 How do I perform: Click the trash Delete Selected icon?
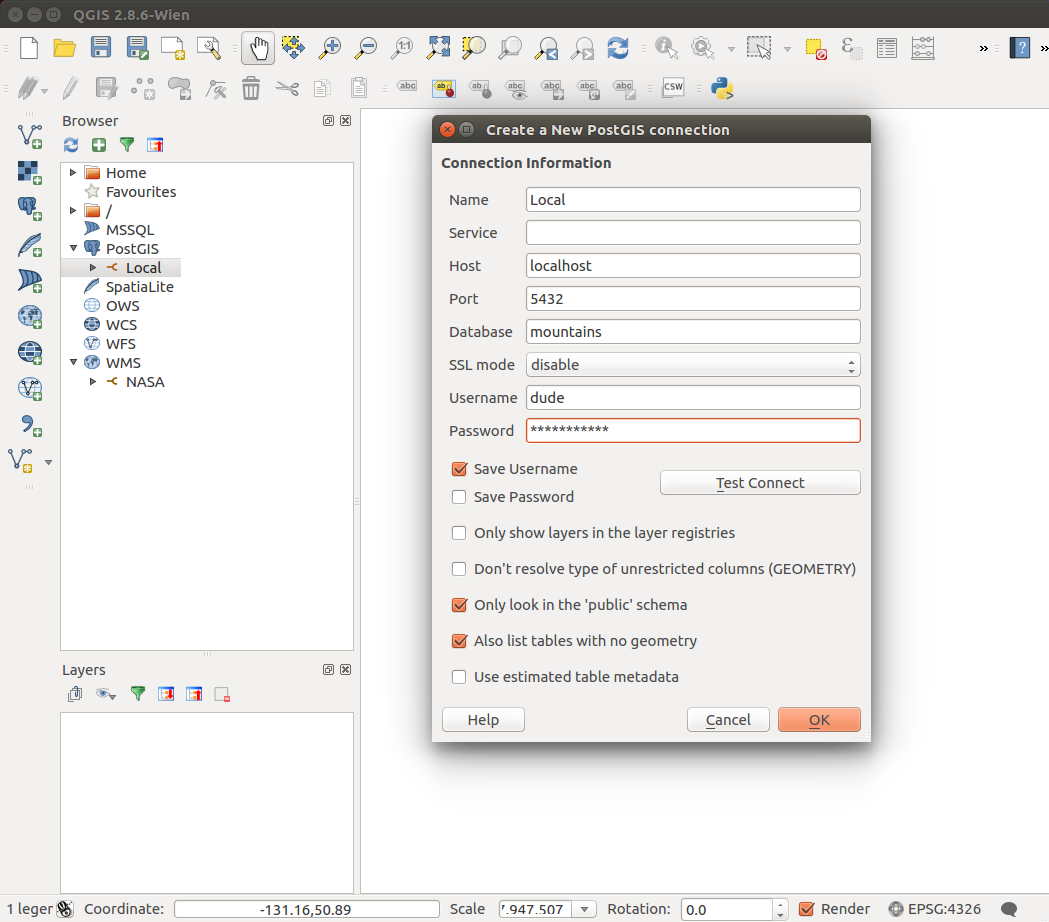coord(251,88)
